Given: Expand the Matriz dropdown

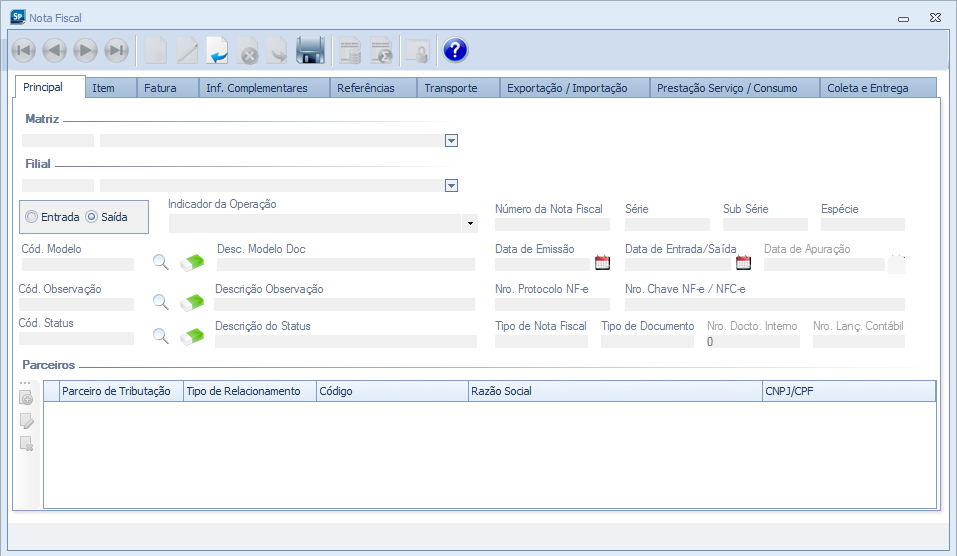Looking at the screenshot, I should coord(451,141).
